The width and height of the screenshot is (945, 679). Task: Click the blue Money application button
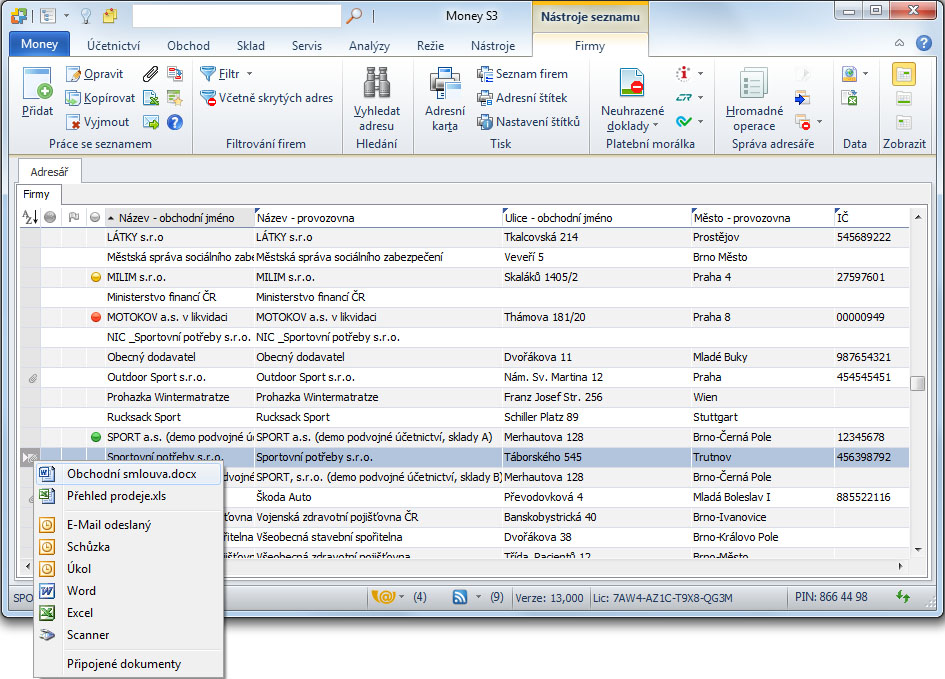(x=39, y=44)
